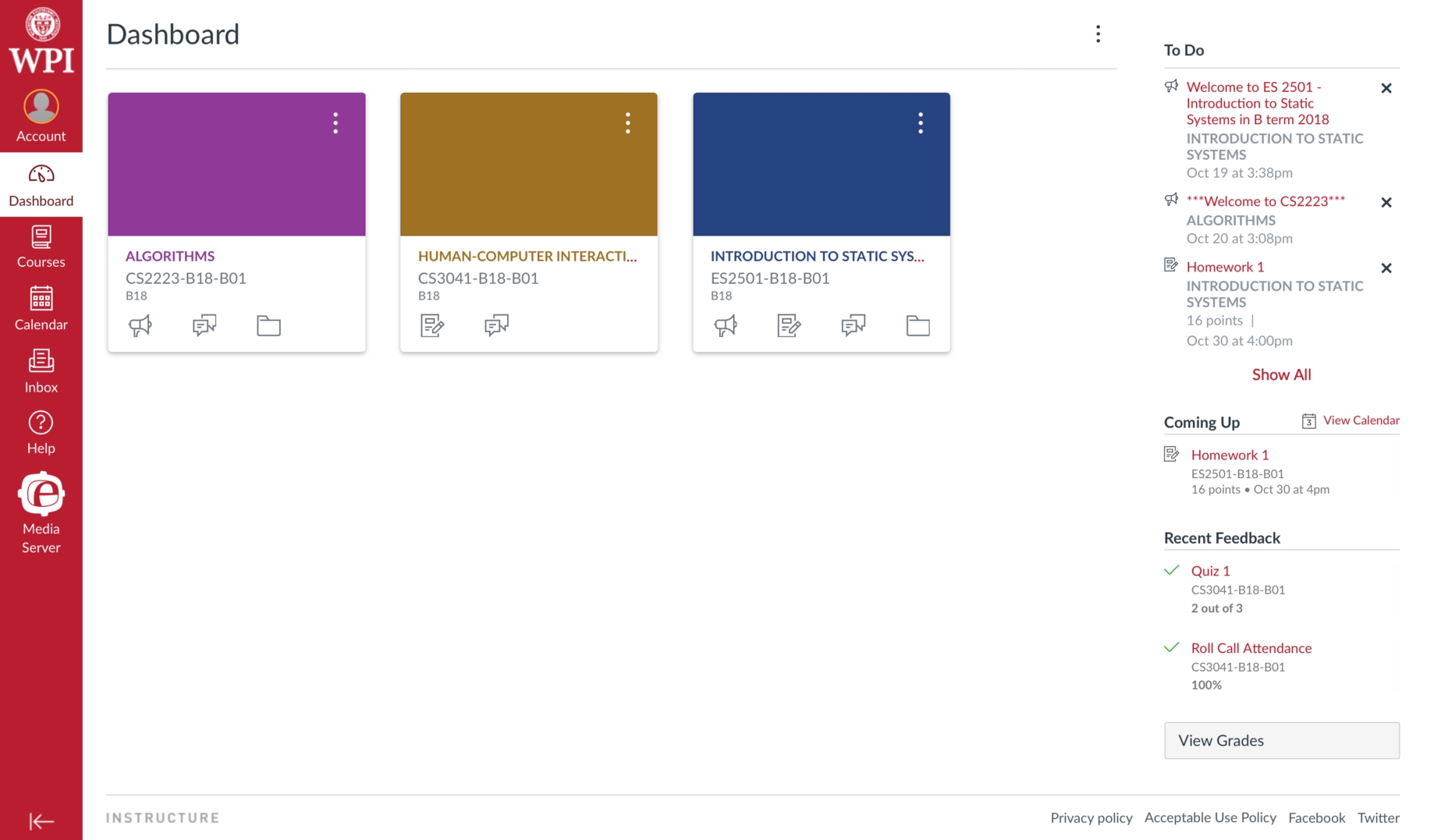Click the View Grades button
Screen dimensions: 1434x840
tap(1282, 740)
